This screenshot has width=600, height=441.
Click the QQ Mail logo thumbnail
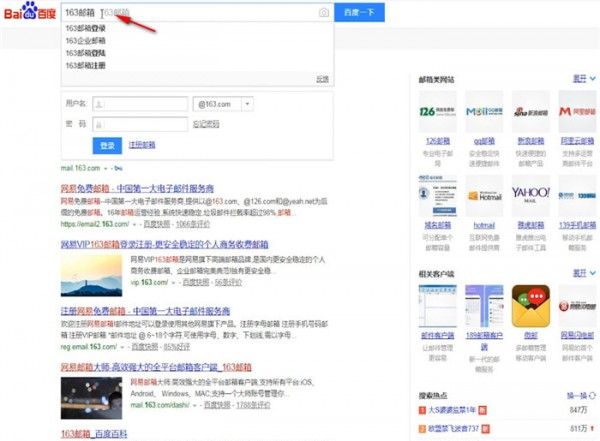point(484,111)
